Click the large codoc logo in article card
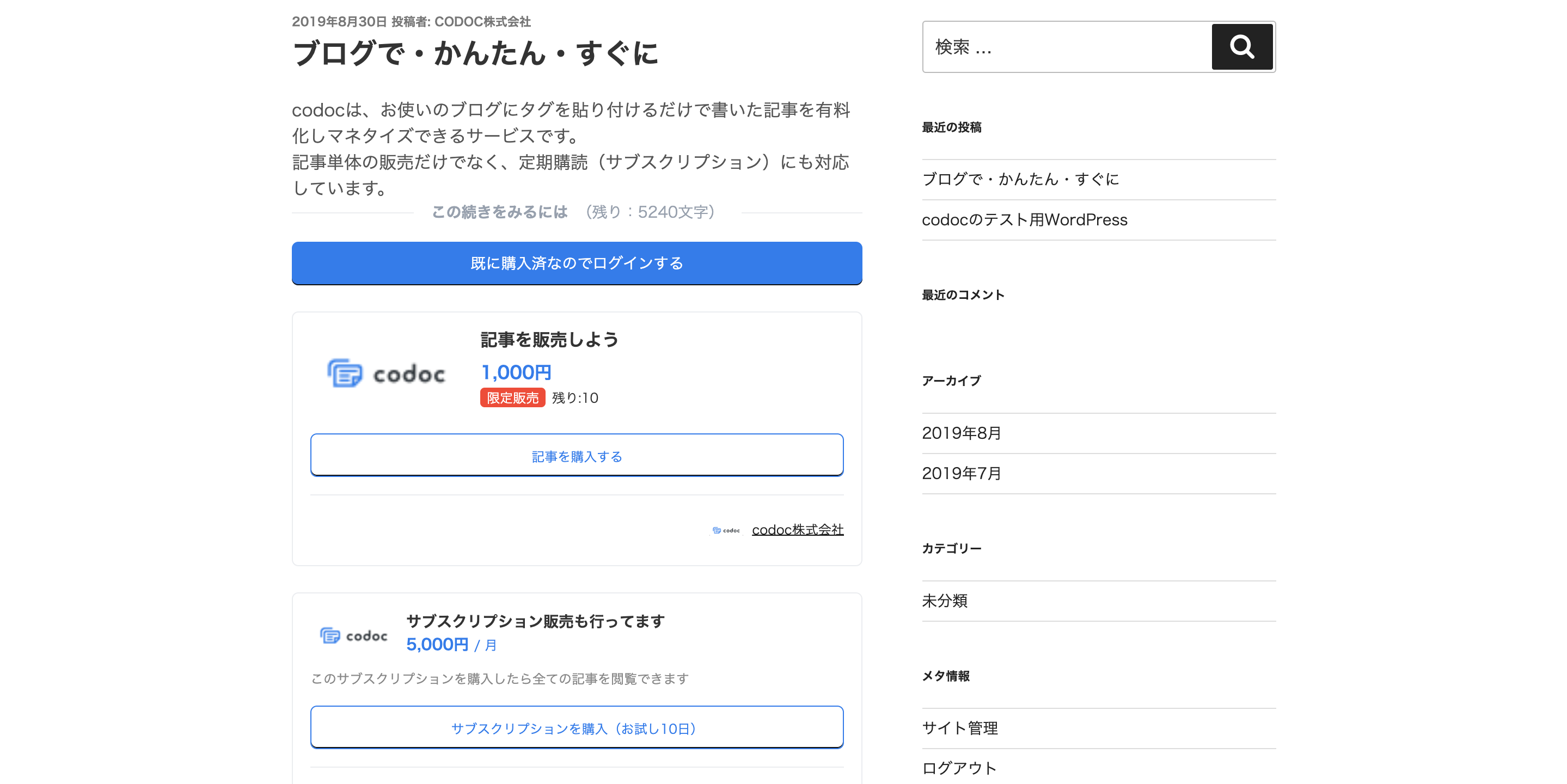1567x784 pixels. tap(386, 373)
